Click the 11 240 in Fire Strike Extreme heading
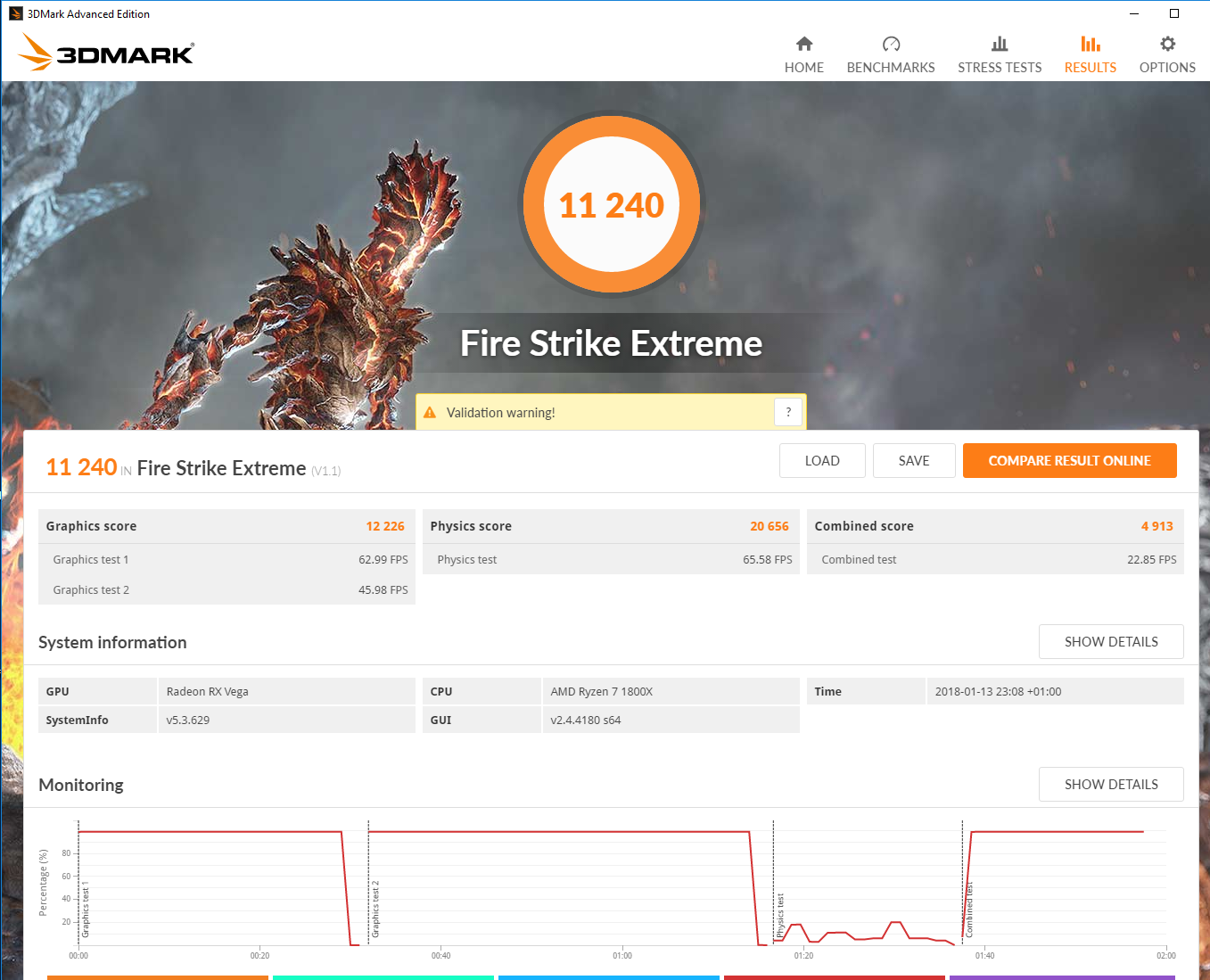The image size is (1210, 980). [193, 468]
